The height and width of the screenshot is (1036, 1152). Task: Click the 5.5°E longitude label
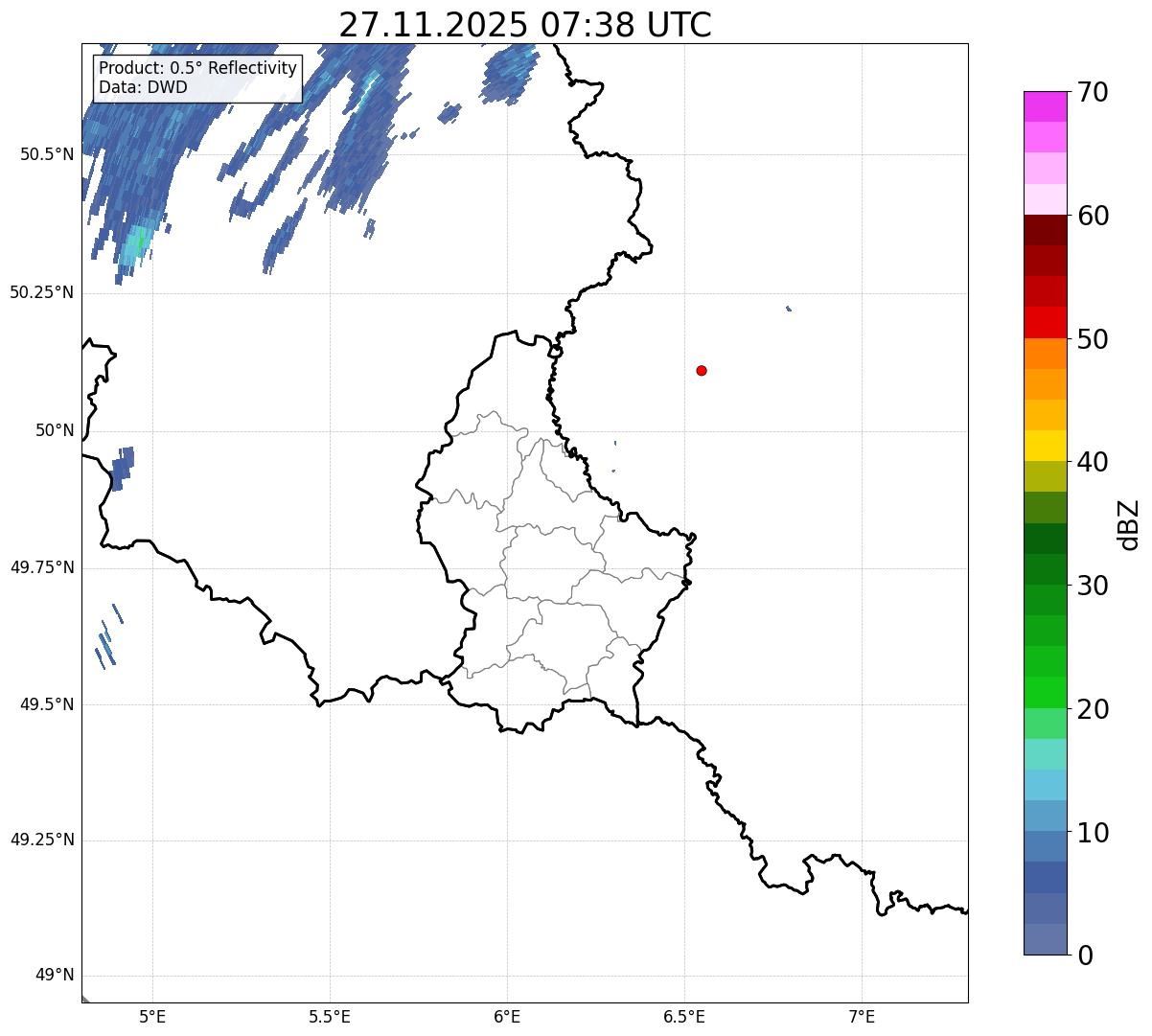click(x=330, y=1016)
